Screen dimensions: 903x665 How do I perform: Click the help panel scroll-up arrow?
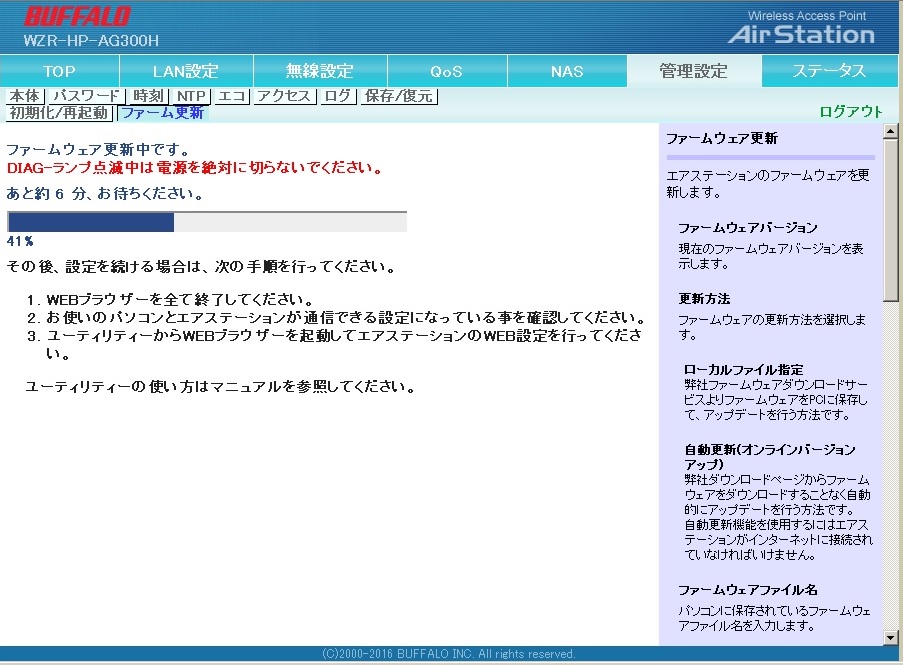pos(890,131)
